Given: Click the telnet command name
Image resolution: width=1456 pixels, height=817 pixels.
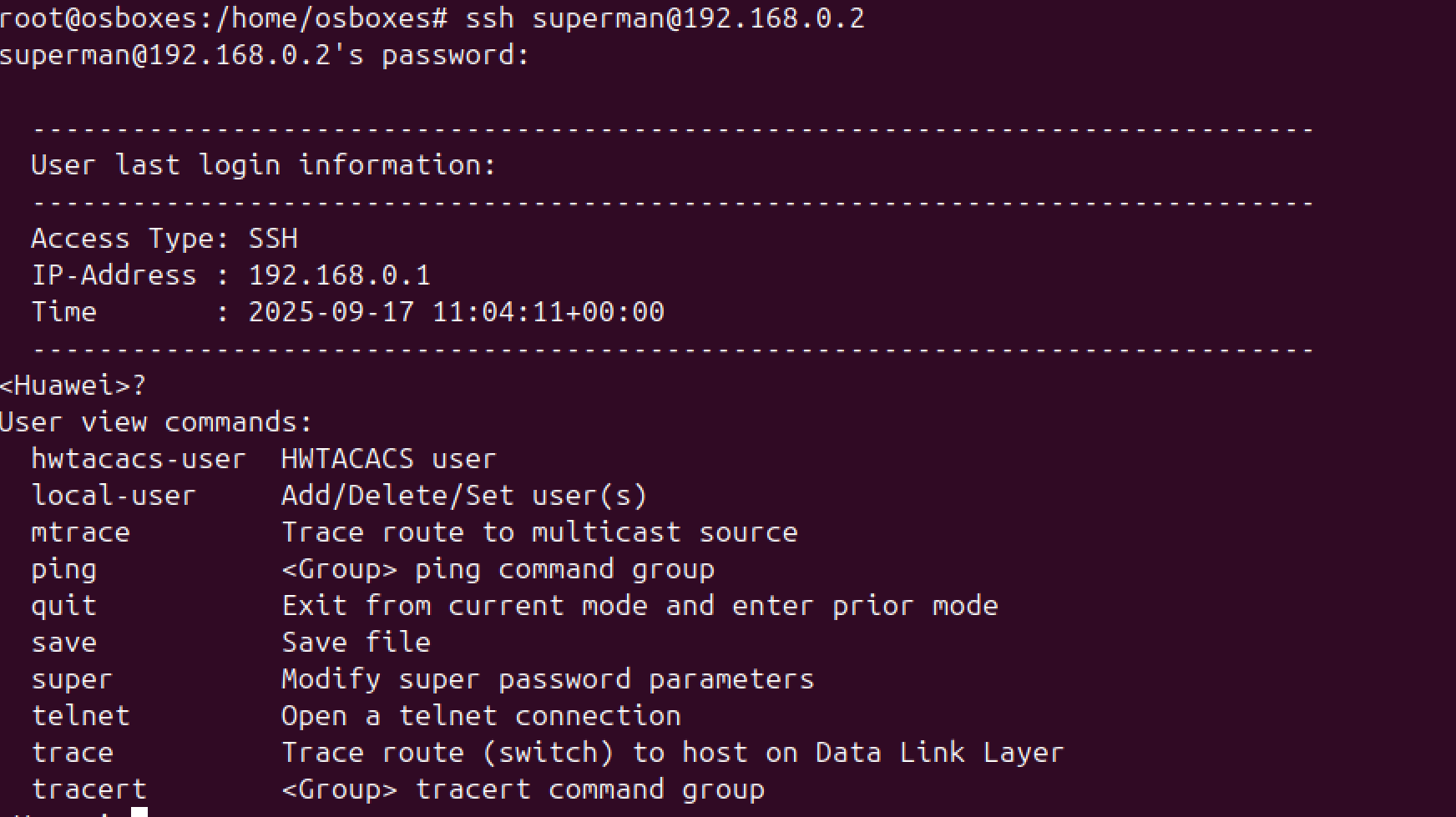Looking at the screenshot, I should coord(80,716).
